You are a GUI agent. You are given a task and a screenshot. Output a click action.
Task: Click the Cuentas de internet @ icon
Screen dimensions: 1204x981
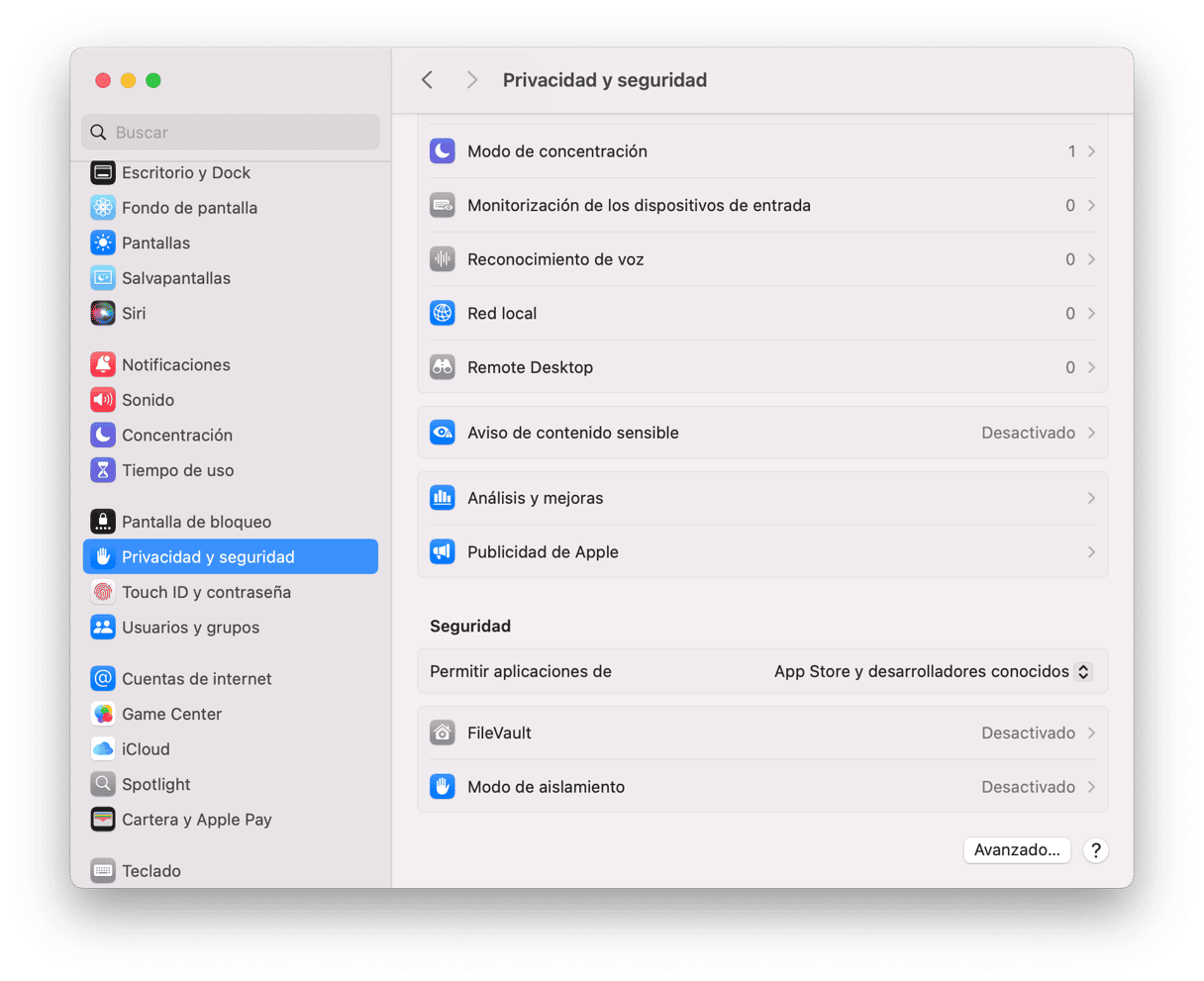[x=103, y=679]
